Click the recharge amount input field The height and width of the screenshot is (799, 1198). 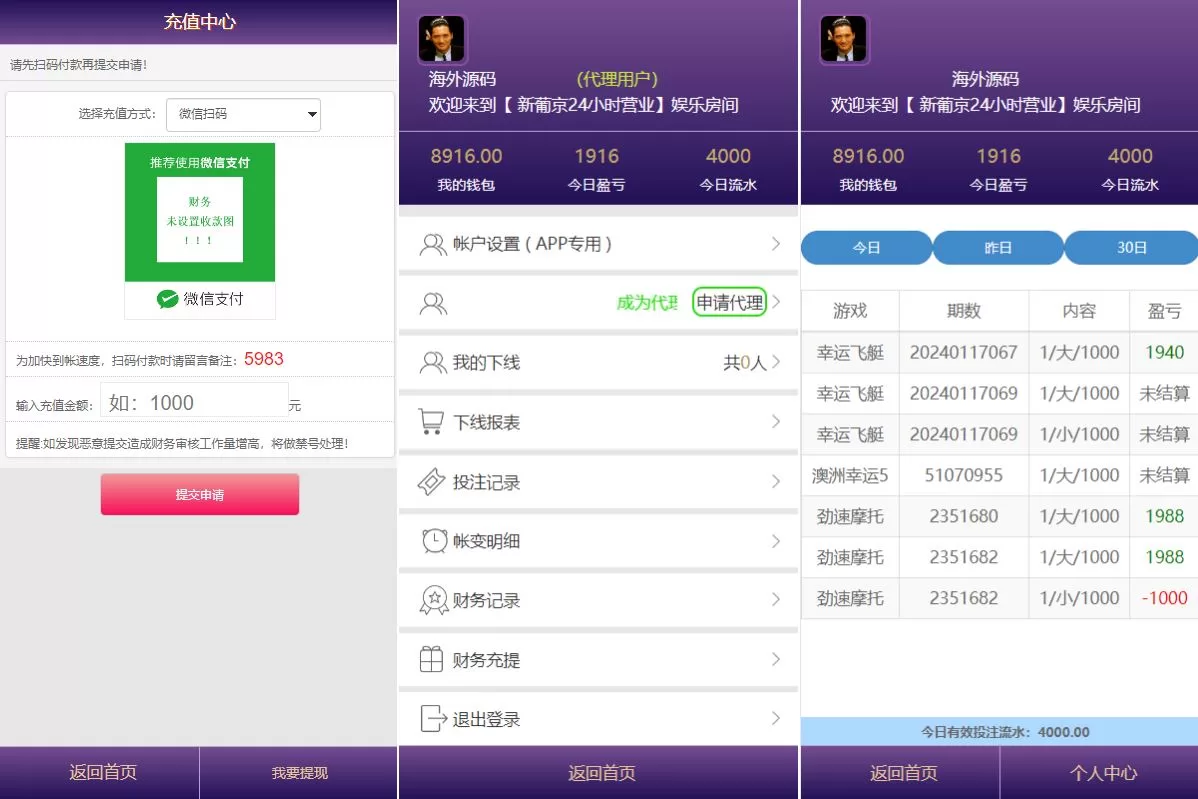click(194, 400)
